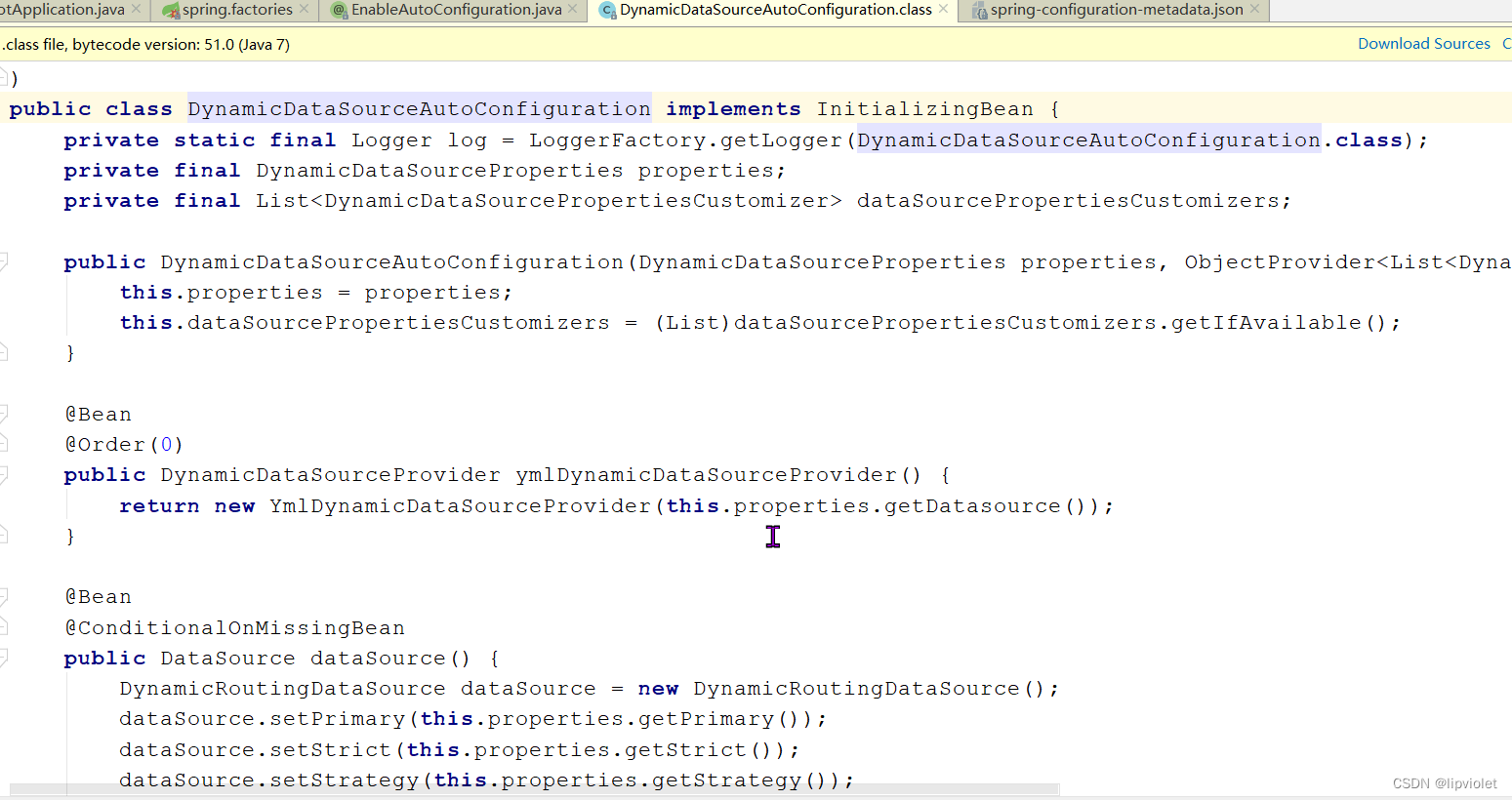Viewport: 1512px width, 800px height.
Task: Click 'List<DynamicDataSourcePropertiesCustomizer>' field type
Action: 549,201
